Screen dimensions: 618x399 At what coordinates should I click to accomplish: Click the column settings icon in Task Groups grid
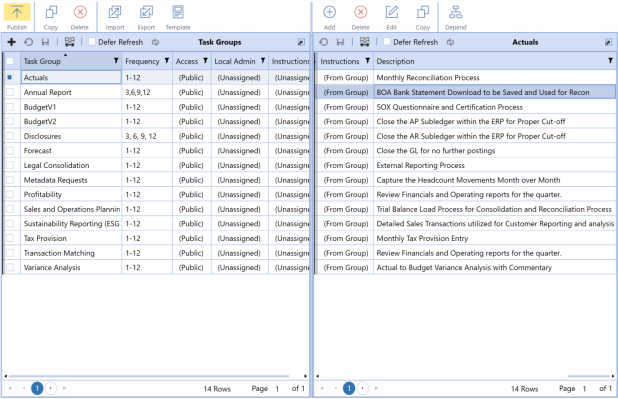pos(70,42)
